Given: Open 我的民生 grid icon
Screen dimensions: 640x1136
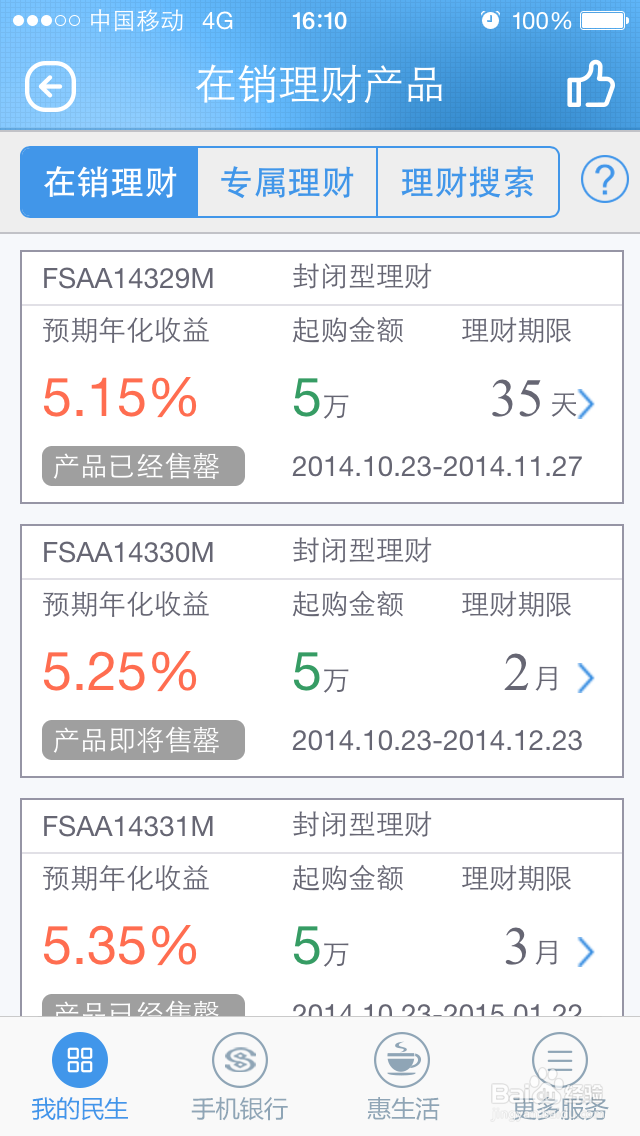Looking at the screenshot, I should pyautogui.click(x=80, y=1061).
